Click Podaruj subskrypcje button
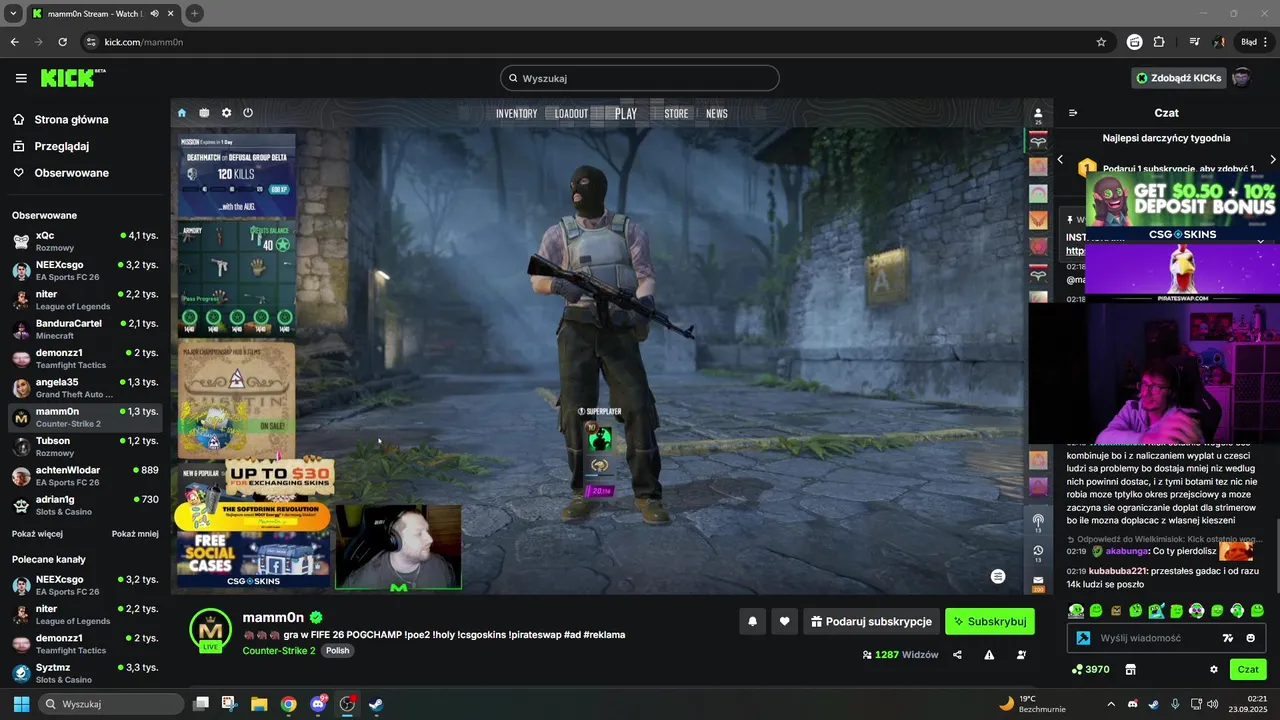 click(x=871, y=621)
